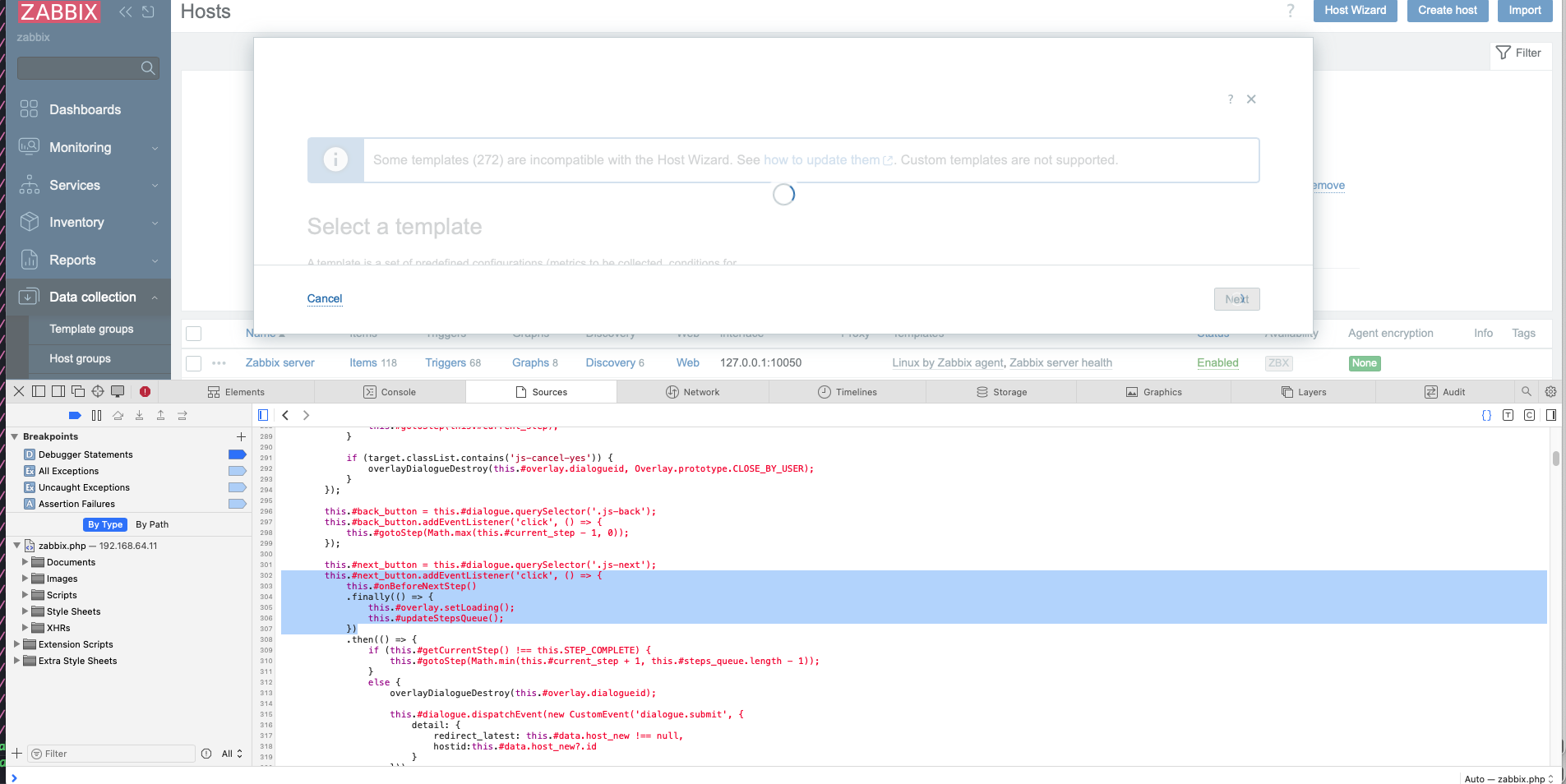Expand Extension Scripts folder
The height and width of the screenshot is (784, 1566).
tap(16, 644)
